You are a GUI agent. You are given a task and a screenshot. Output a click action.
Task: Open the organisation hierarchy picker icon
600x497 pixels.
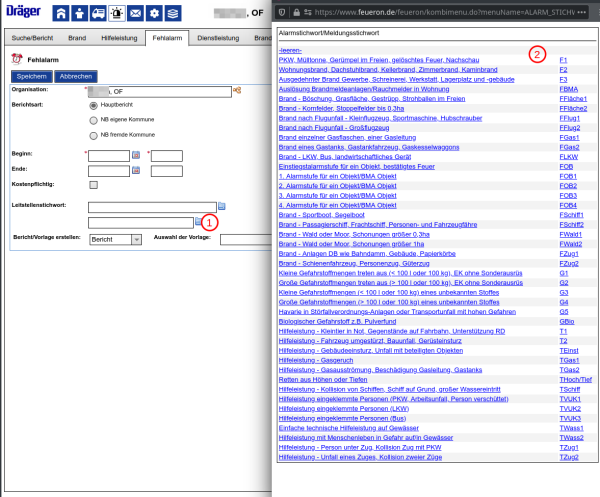[x=237, y=90]
